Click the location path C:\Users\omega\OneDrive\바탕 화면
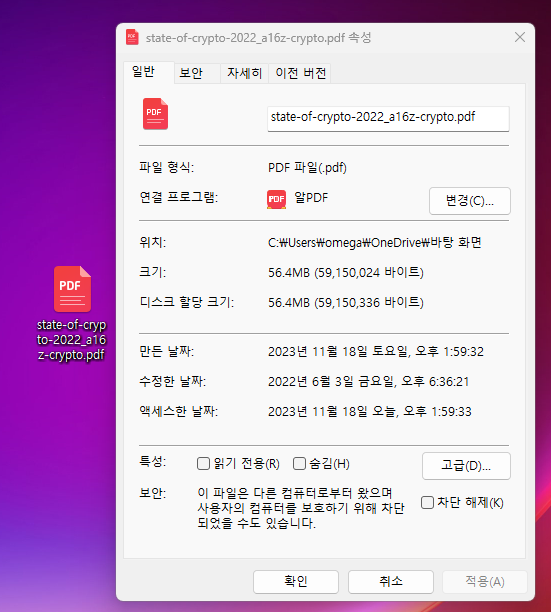551x612 pixels. tap(375, 243)
